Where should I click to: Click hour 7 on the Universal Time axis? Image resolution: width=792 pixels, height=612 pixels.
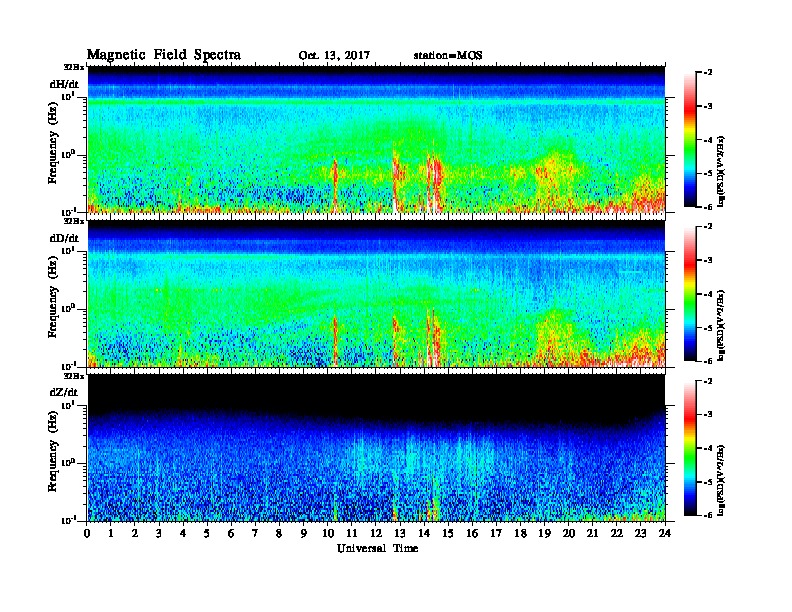click(x=255, y=533)
